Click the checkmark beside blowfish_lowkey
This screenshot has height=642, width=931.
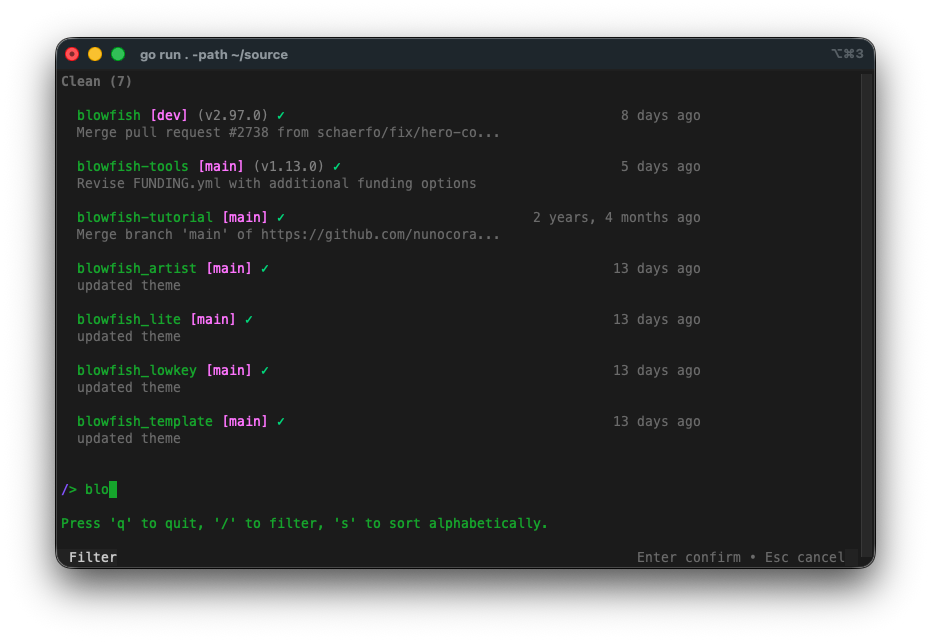click(x=264, y=370)
